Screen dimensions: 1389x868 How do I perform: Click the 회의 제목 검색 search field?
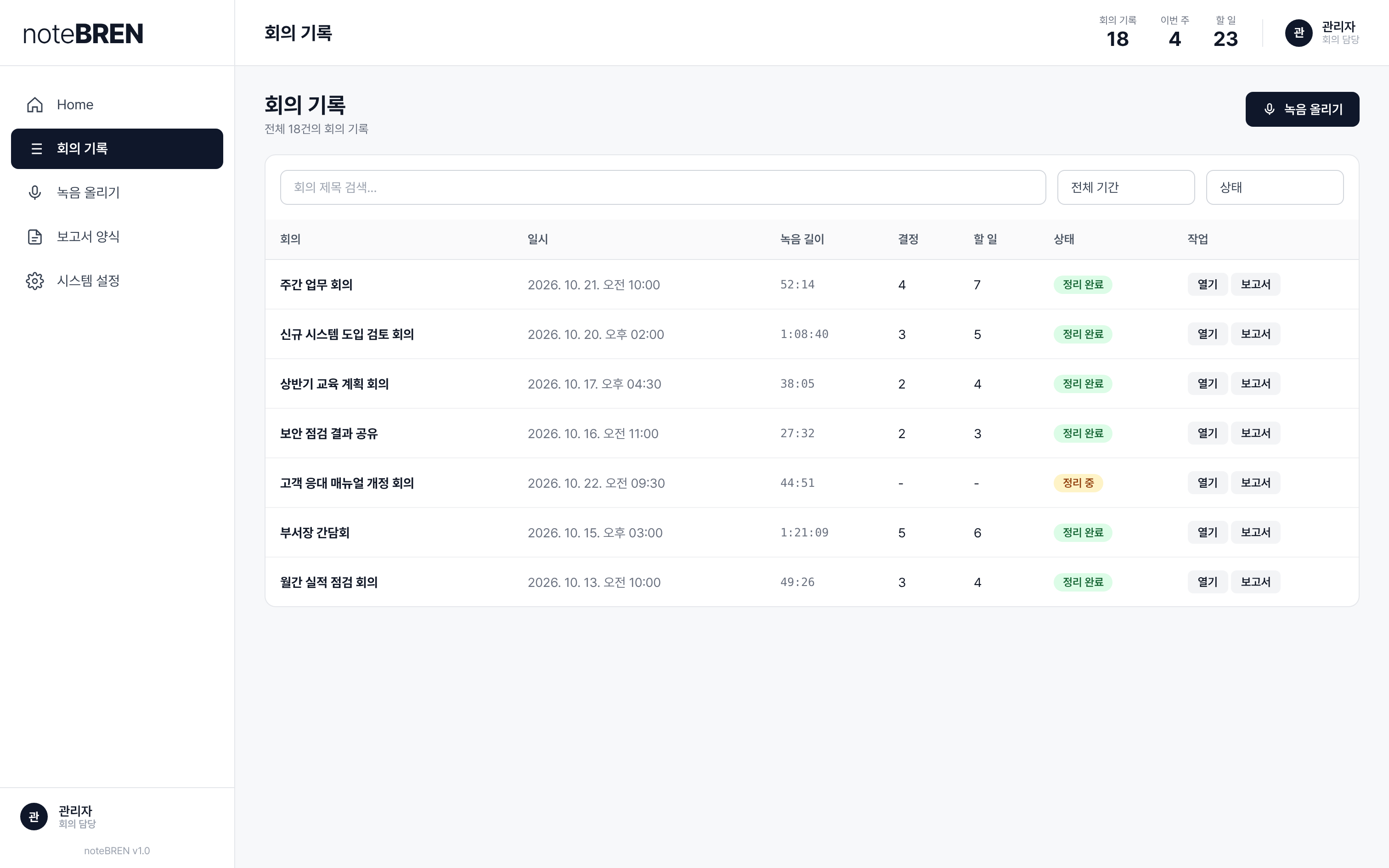pos(662,187)
